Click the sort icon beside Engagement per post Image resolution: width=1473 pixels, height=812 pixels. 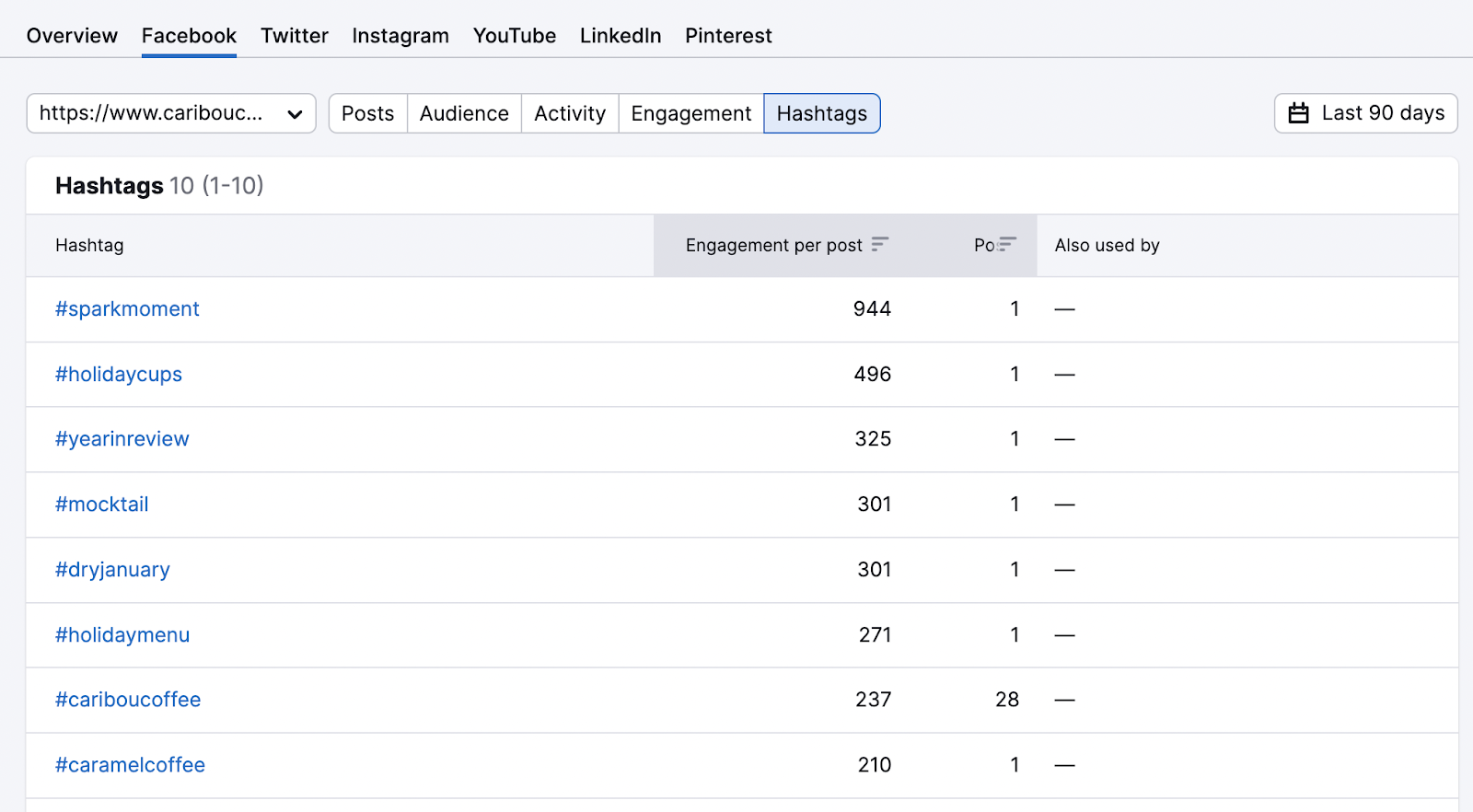pos(880,244)
